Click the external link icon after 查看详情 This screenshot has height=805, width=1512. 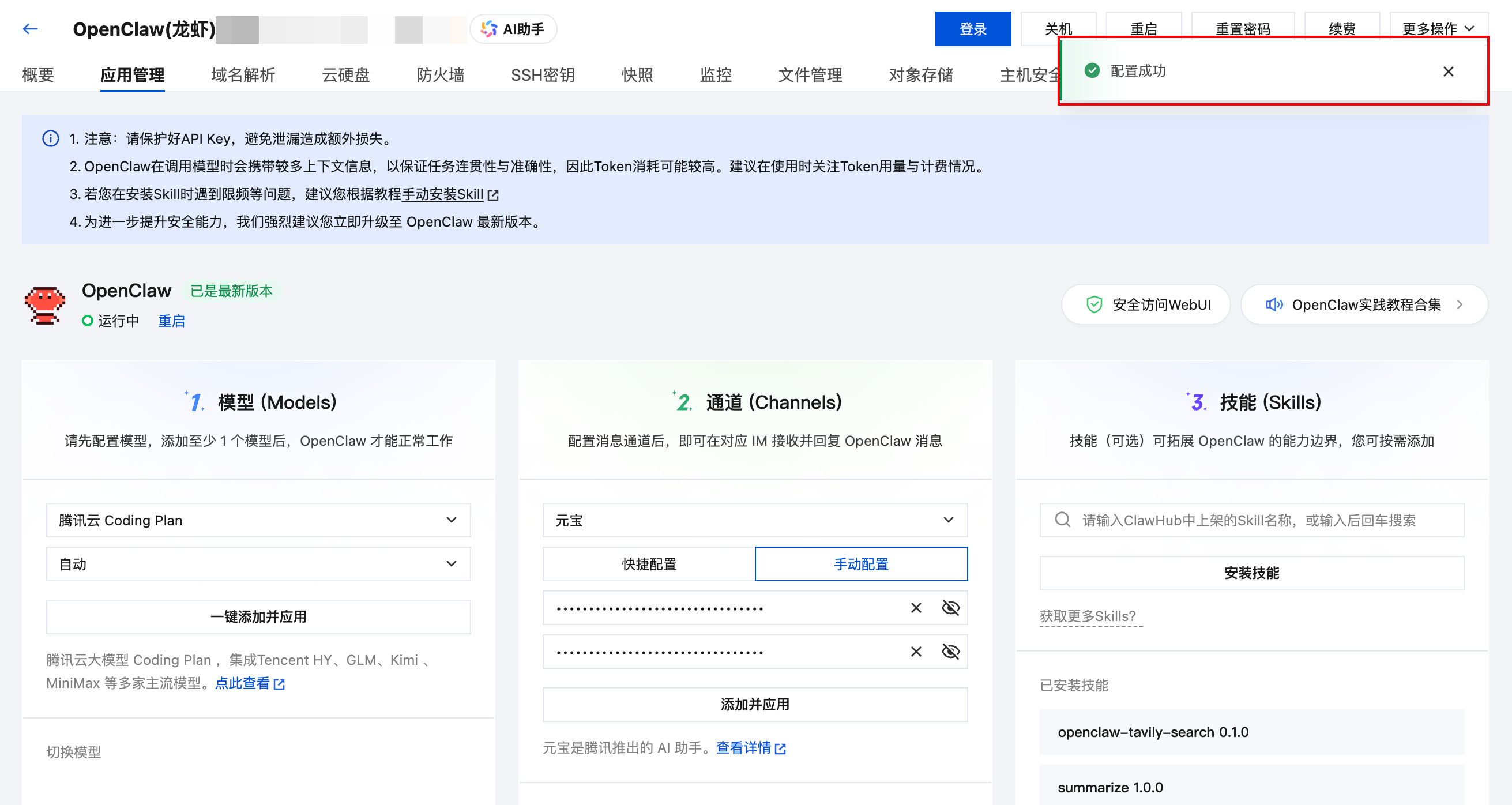click(781, 748)
